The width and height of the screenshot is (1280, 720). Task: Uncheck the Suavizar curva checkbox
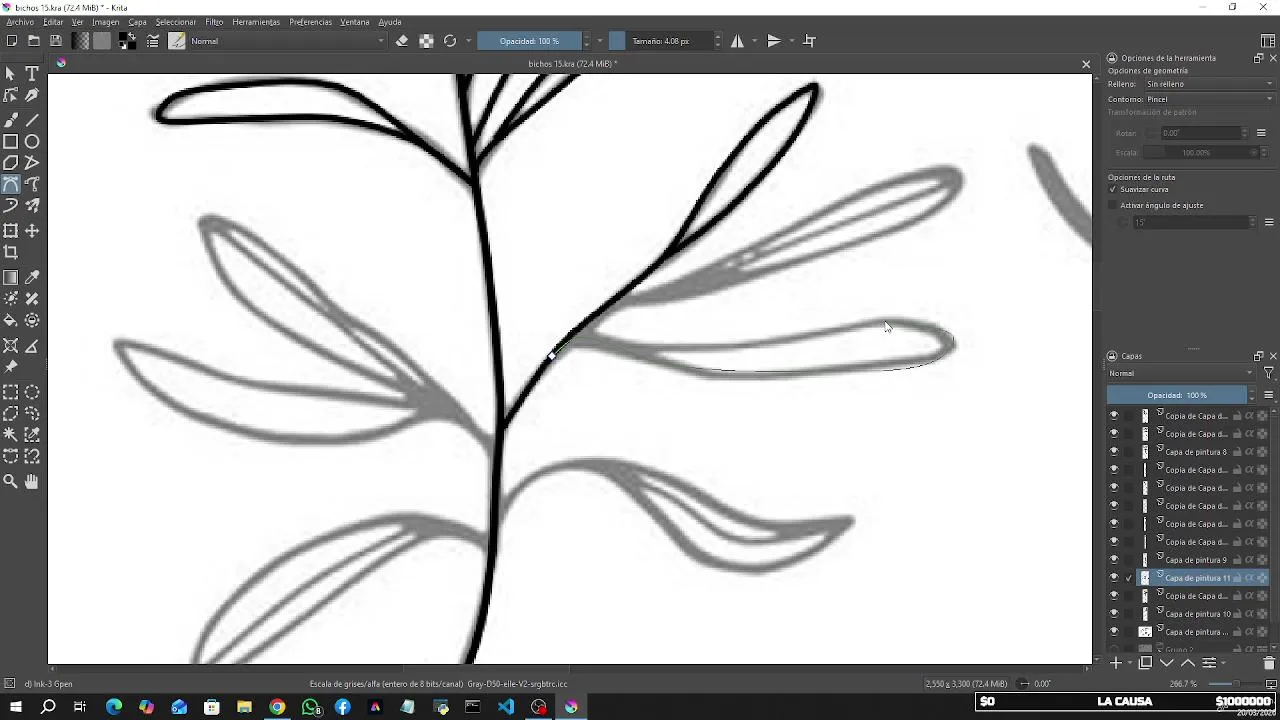(x=1113, y=189)
